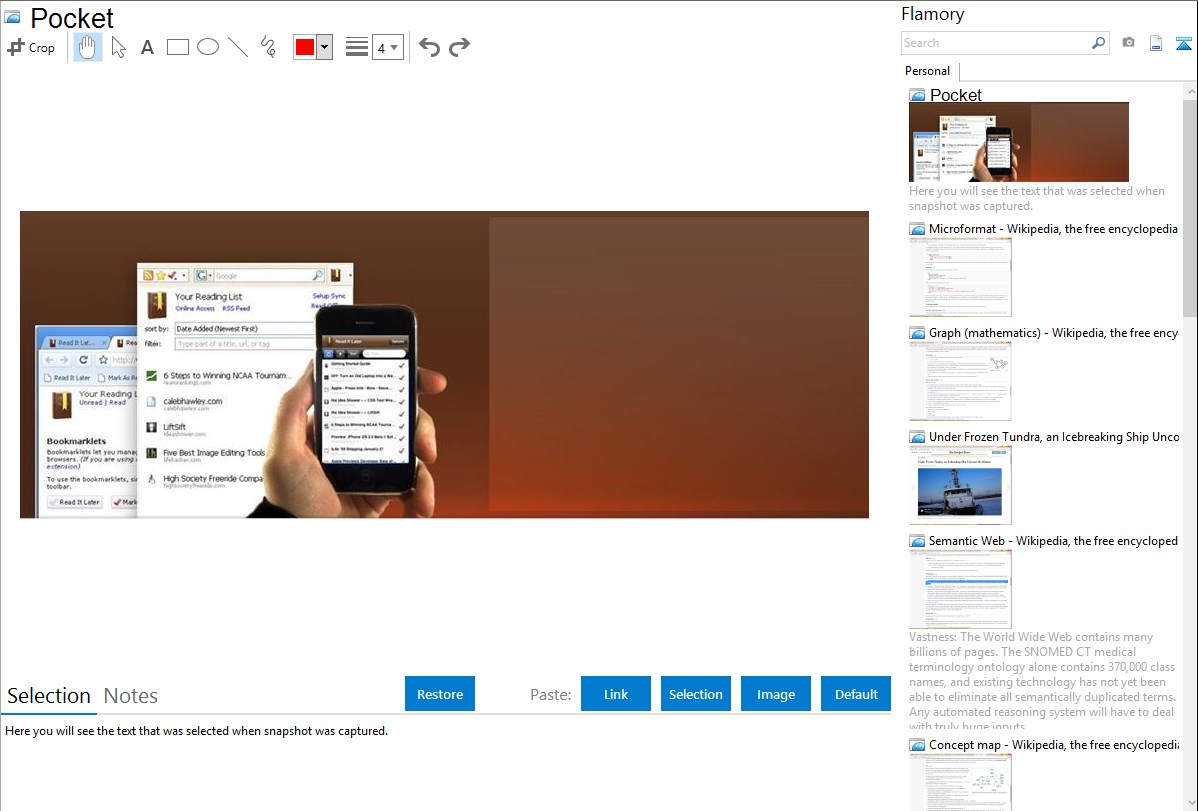
Task: Select the Crop tool
Action: [x=31, y=47]
